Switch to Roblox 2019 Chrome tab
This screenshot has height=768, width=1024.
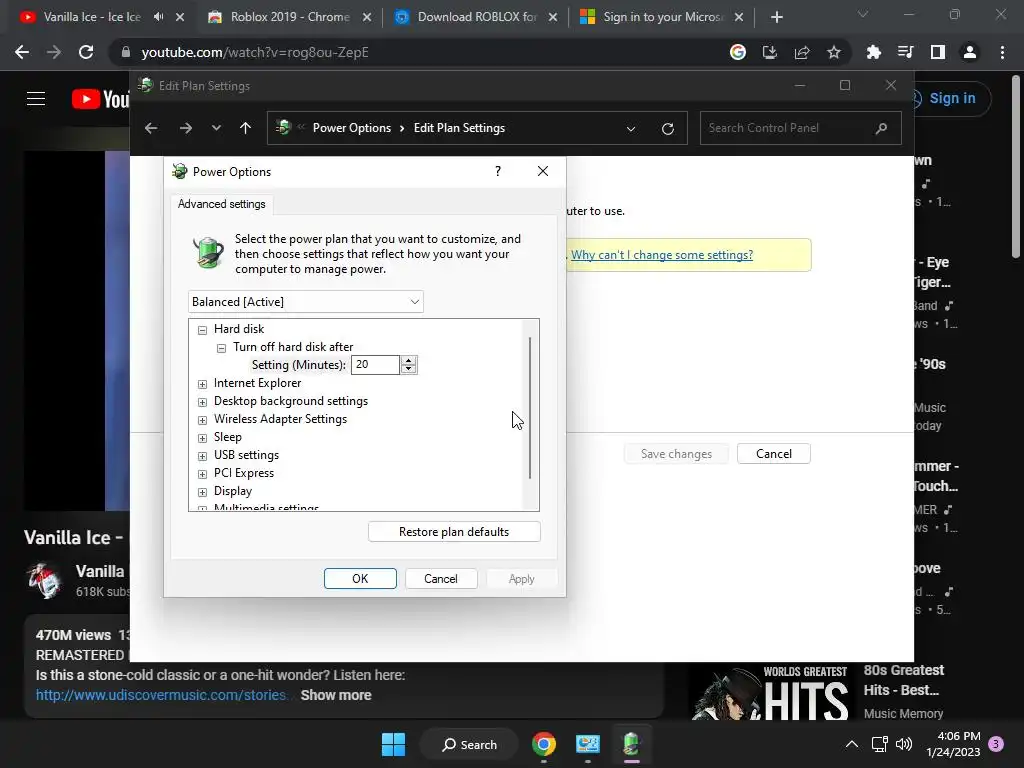(289, 17)
